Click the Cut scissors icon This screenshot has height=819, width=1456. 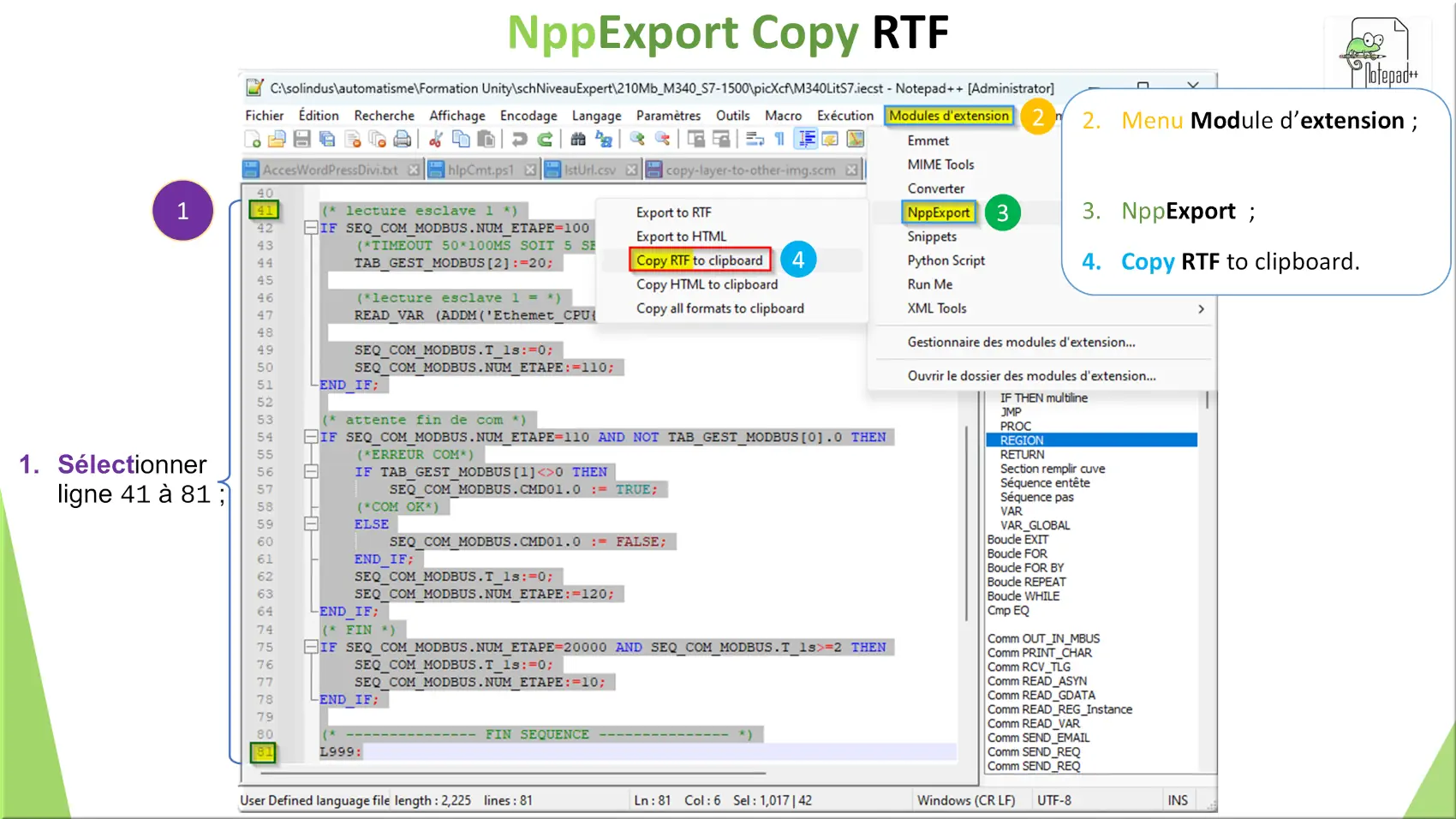[436, 139]
